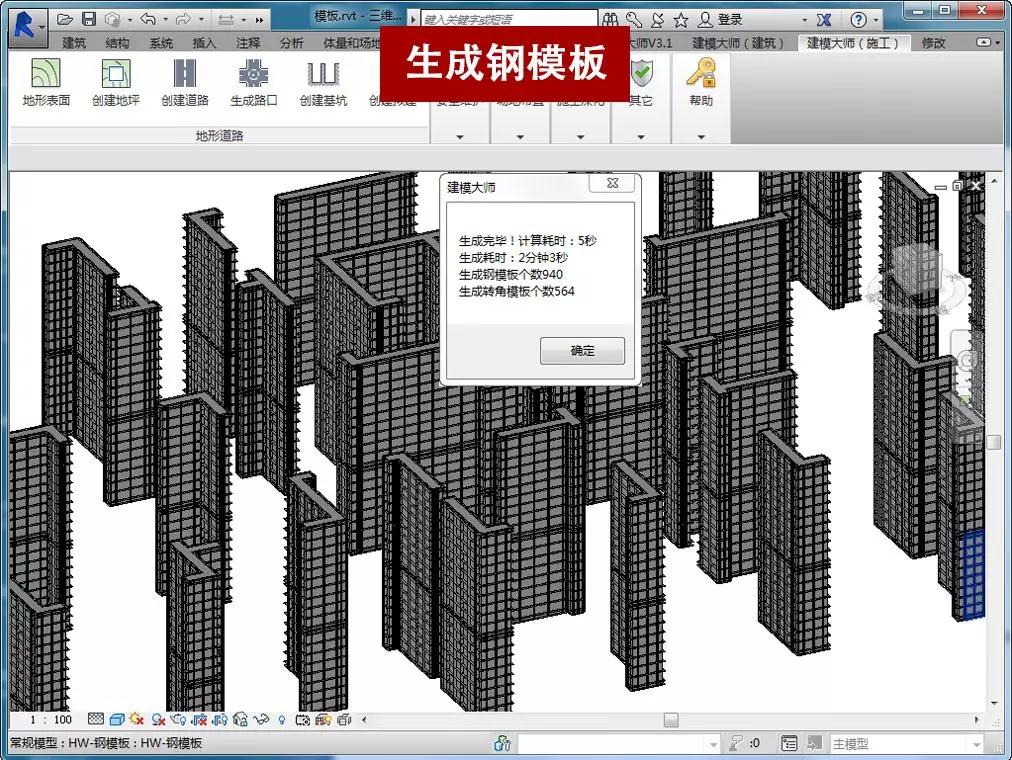Screen dimensions: 1012x760
Task: Toggle the show crop region icon
Action: pos(219,719)
